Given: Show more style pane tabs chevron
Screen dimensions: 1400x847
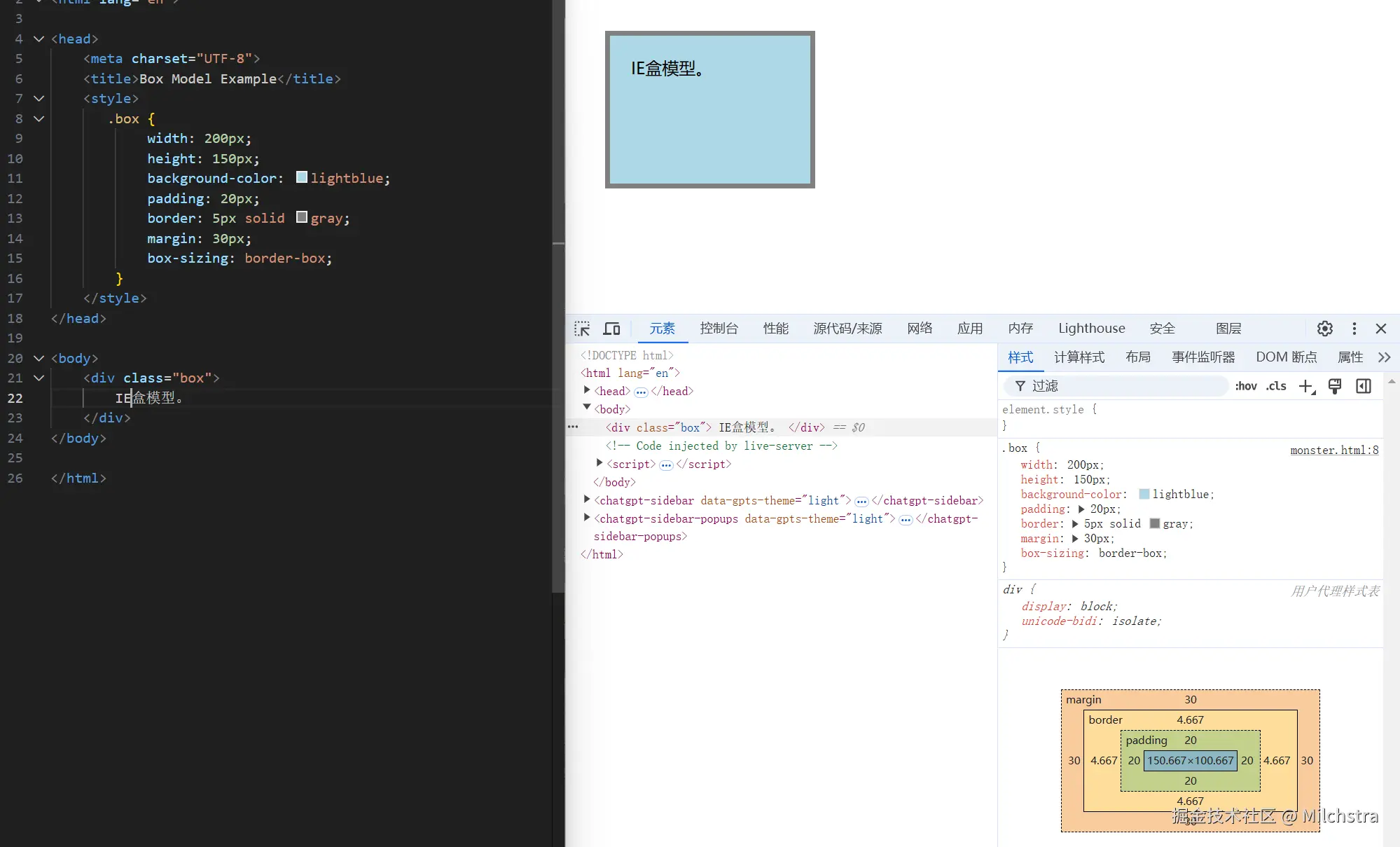Looking at the screenshot, I should pyautogui.click(x=1384, y=357).
